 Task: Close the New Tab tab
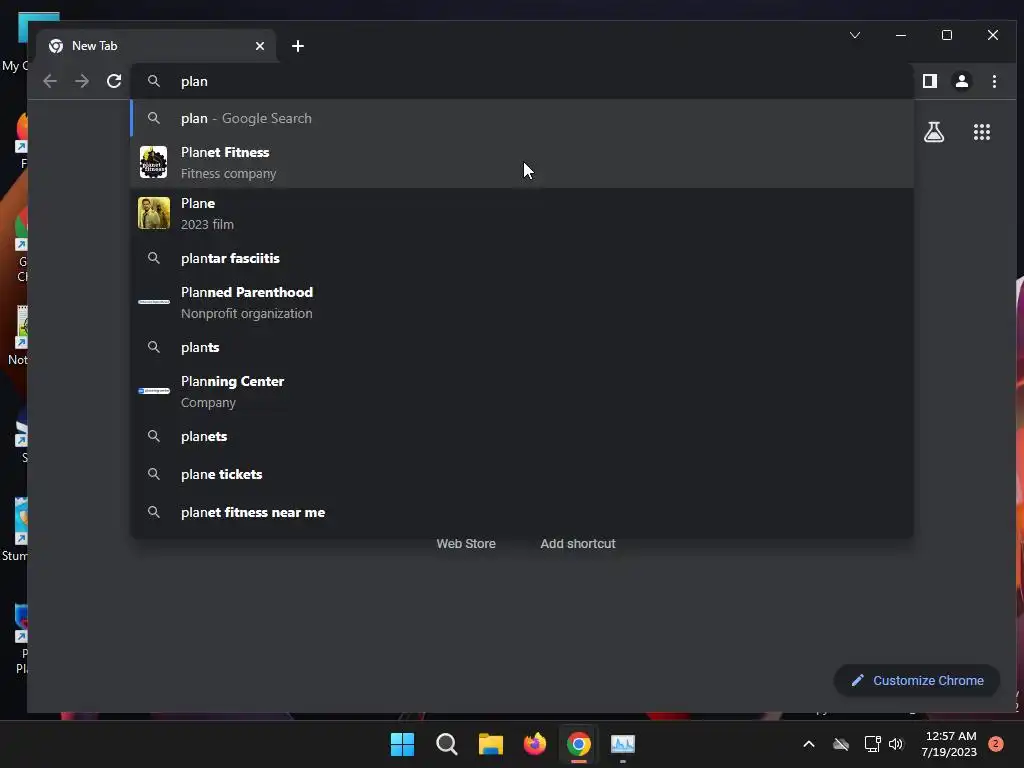(x=260, y=46)
